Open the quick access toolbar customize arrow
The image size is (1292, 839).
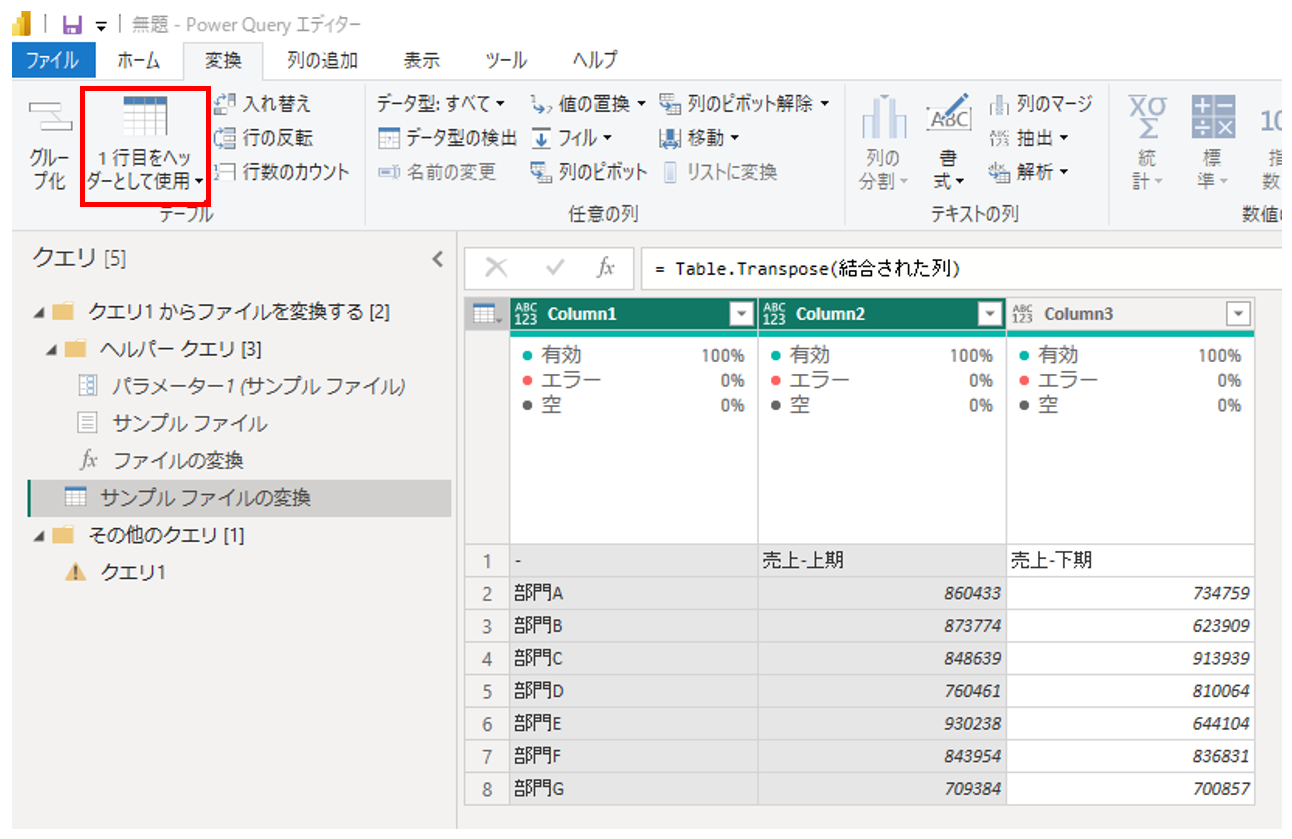[x=101, y=26]
